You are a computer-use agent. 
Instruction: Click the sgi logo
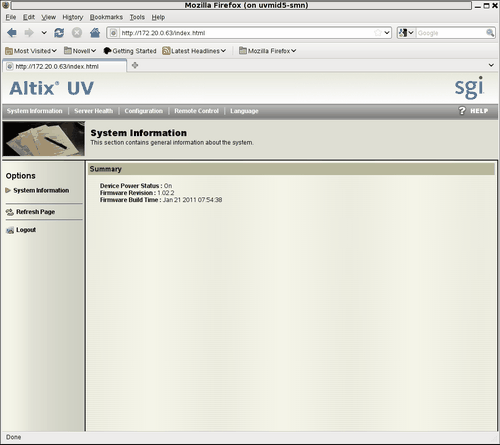click(469, 88)
